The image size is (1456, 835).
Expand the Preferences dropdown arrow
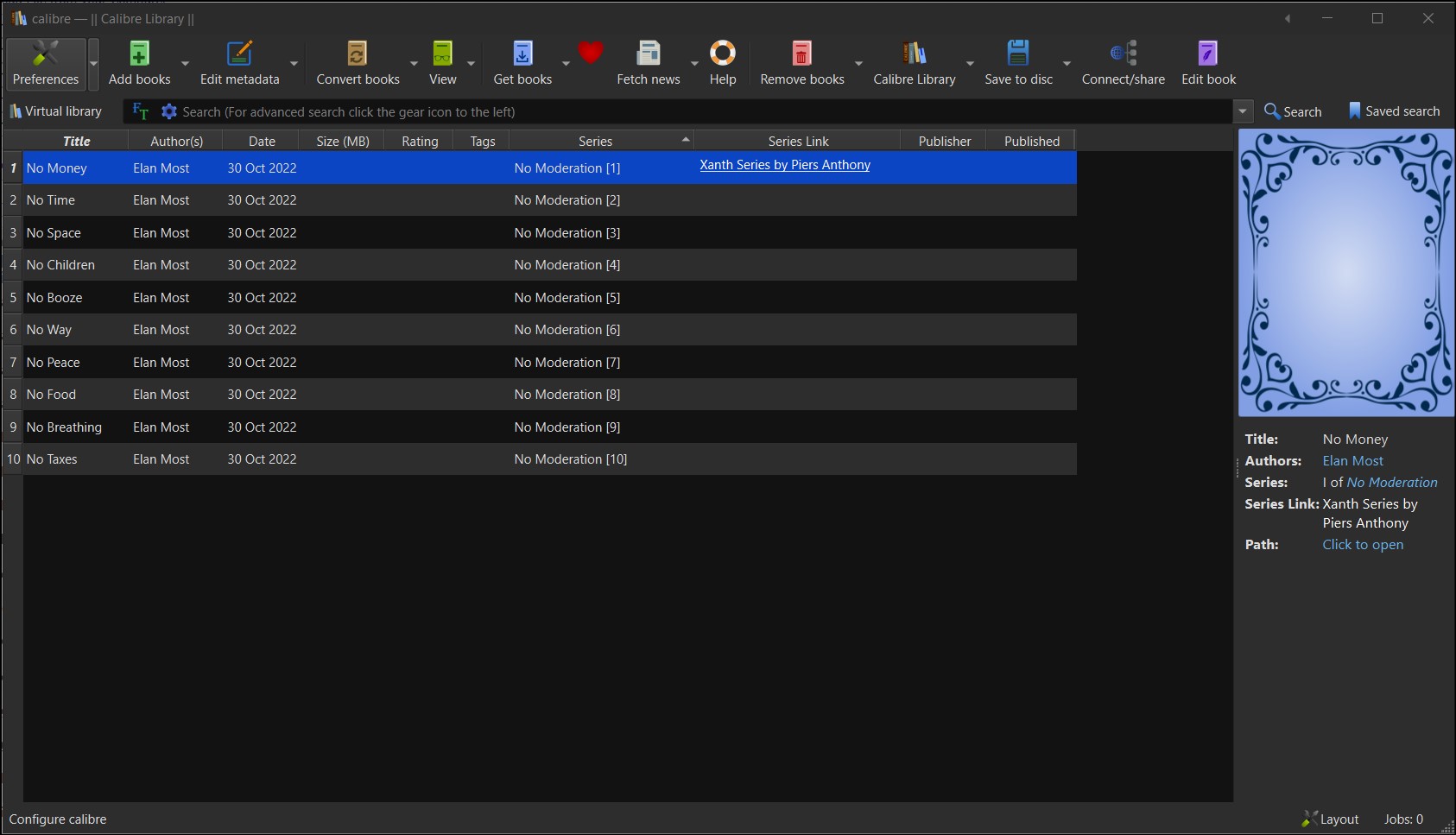(93, 63)
